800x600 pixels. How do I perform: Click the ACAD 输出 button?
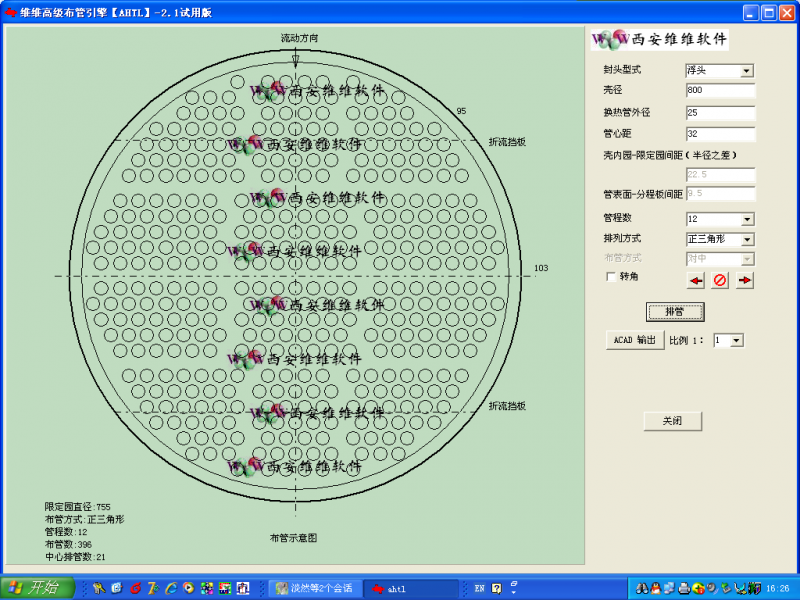click(635, 340)
